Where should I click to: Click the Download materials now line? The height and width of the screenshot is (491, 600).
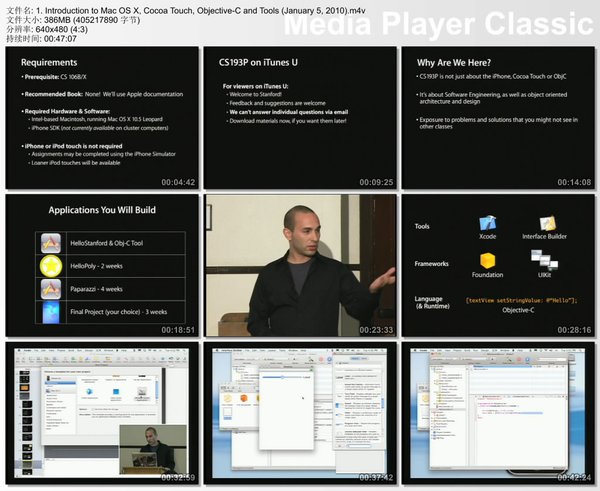pos(287,121)
